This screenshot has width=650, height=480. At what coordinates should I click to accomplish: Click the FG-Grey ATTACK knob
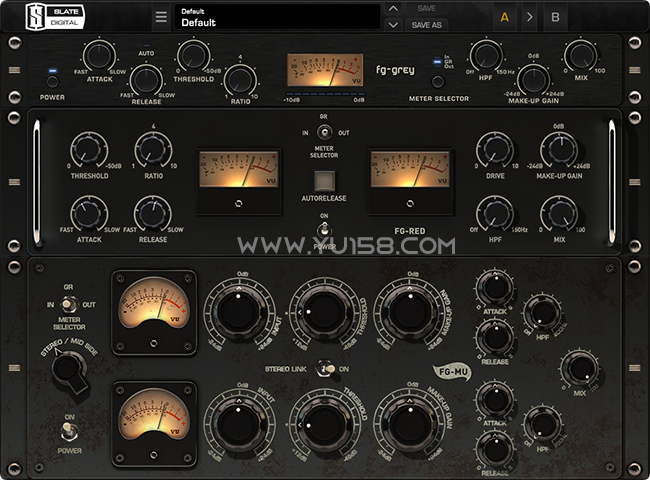pyautogui.click(x=99, y=55)
